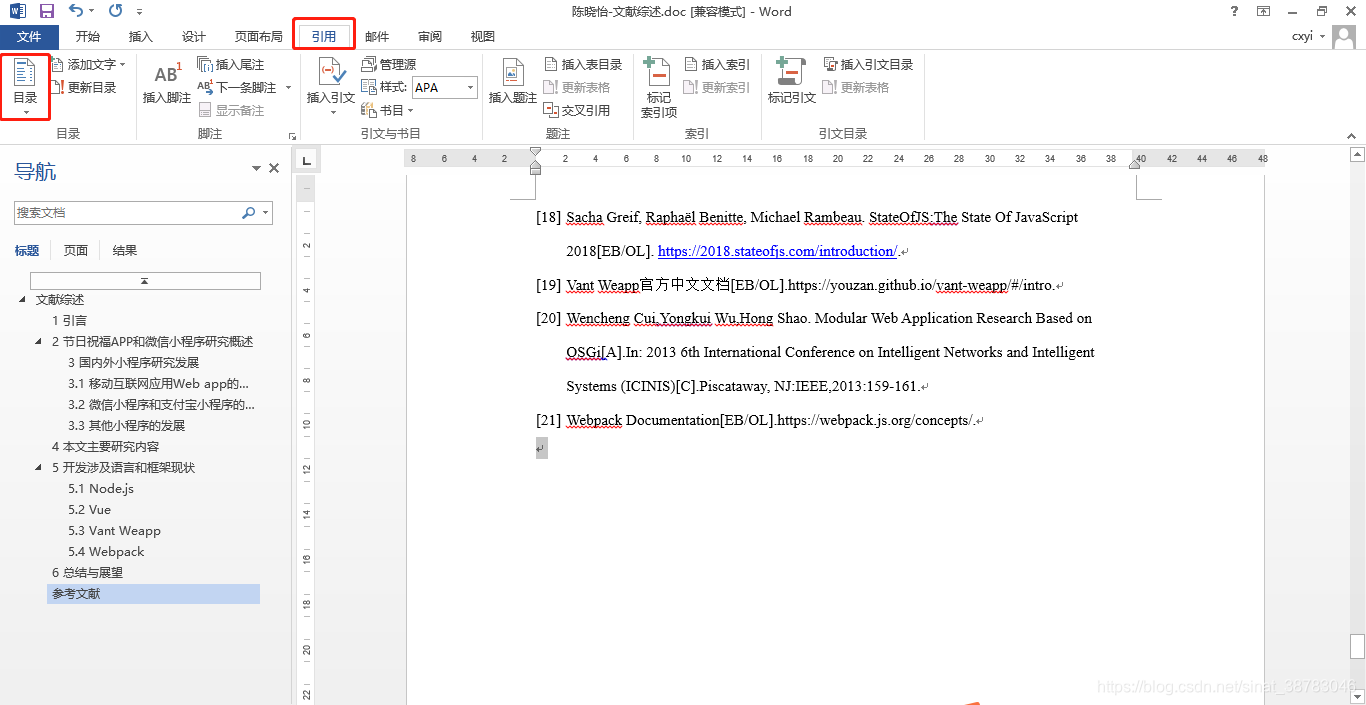The height and width of the screenshot is (705, 1366).
Task: Open Word help question mark icon
Action: (1234, 11)
